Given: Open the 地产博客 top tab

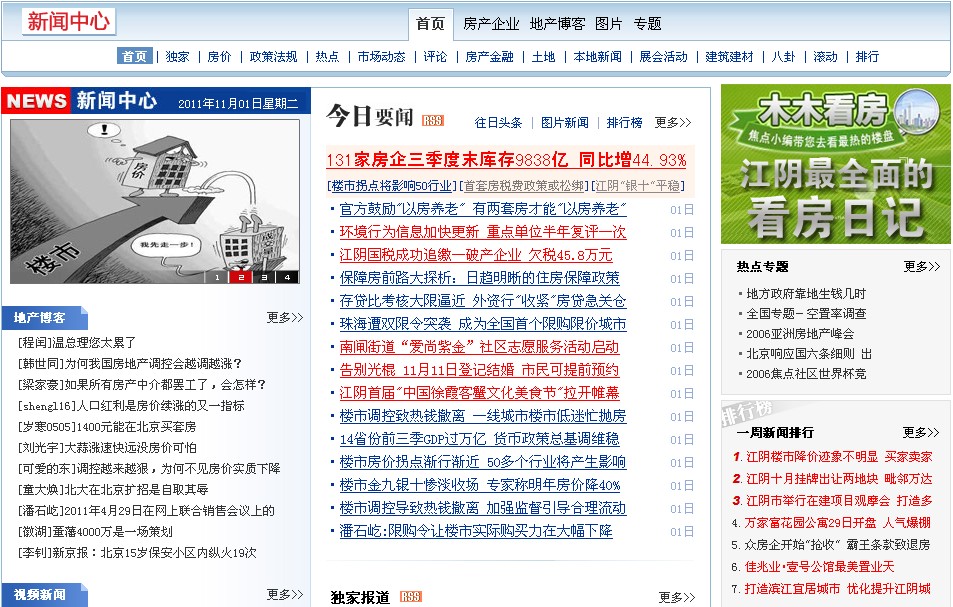Looking at the screenshot, I should pos(557,23).
